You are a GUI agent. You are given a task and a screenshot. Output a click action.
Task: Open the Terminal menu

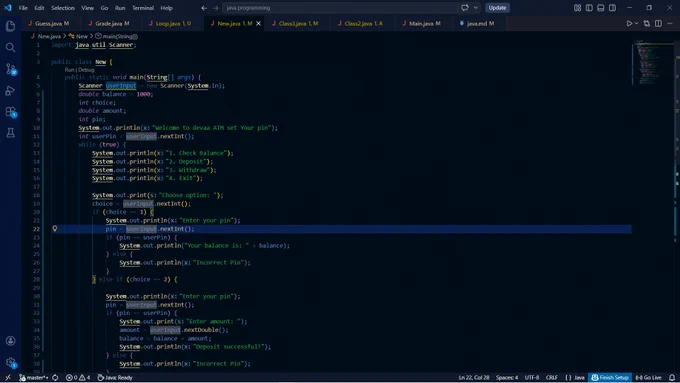(143, 8)
